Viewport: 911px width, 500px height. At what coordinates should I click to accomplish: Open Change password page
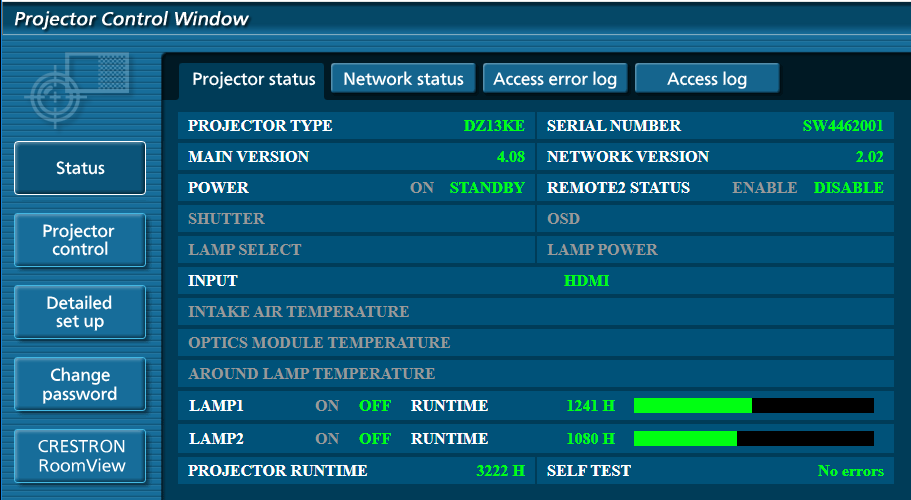(80, 384)
